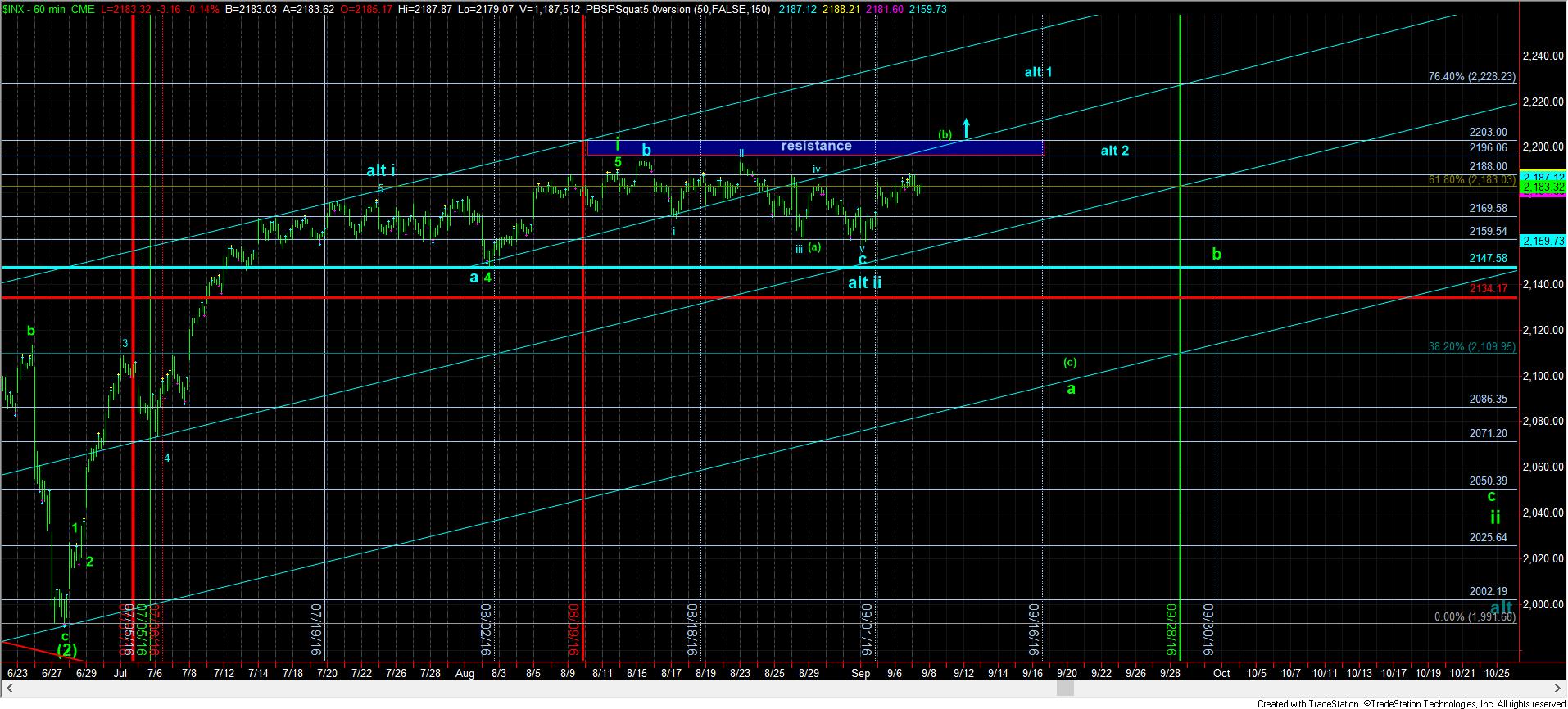Screen dimensions: 1568x709
Task: Click the '2,240.00' label on the price axis
Action: [1543, 56]
